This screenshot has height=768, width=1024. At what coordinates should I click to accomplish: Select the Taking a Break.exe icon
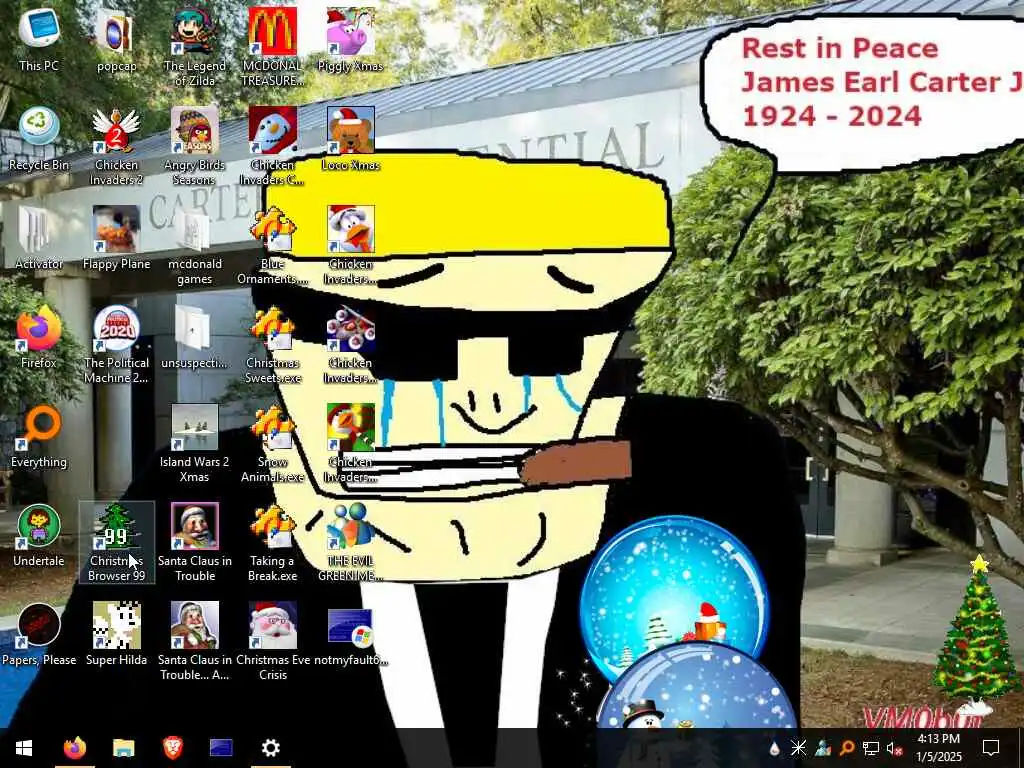272,543
